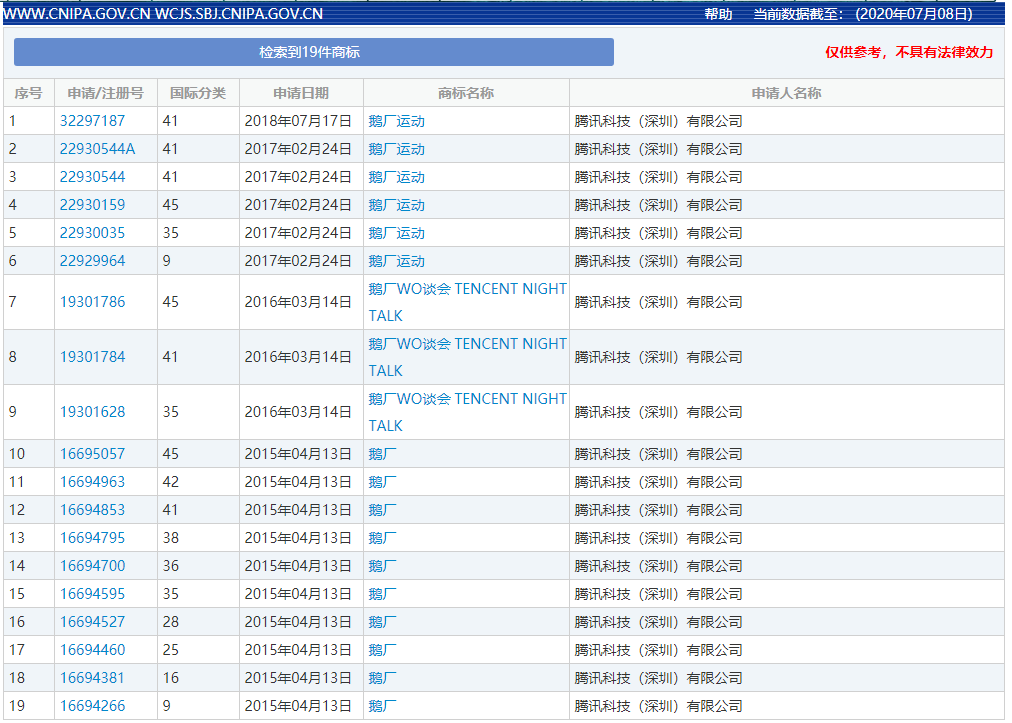Click the 帮助 help link
Screen dimensions: 1012x723
coord(718,14)
